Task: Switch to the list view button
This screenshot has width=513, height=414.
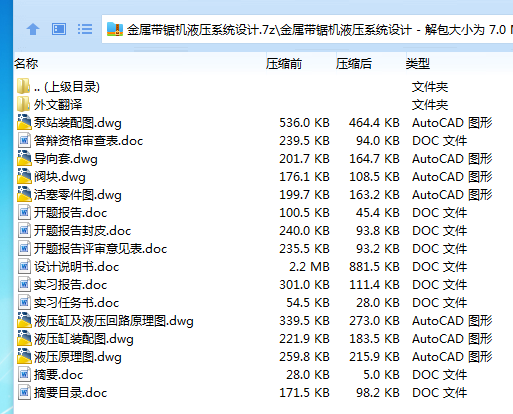Action: point(85,29)
